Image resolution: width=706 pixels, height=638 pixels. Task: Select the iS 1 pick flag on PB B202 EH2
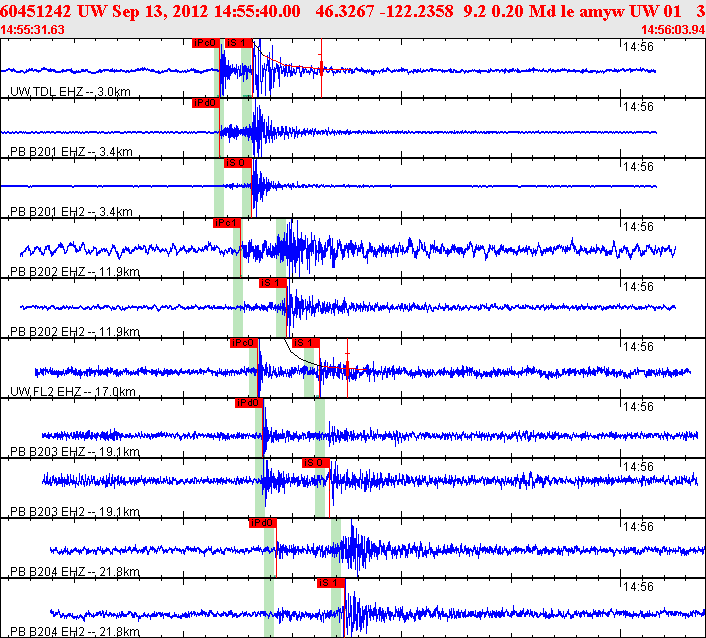(273, 283)
